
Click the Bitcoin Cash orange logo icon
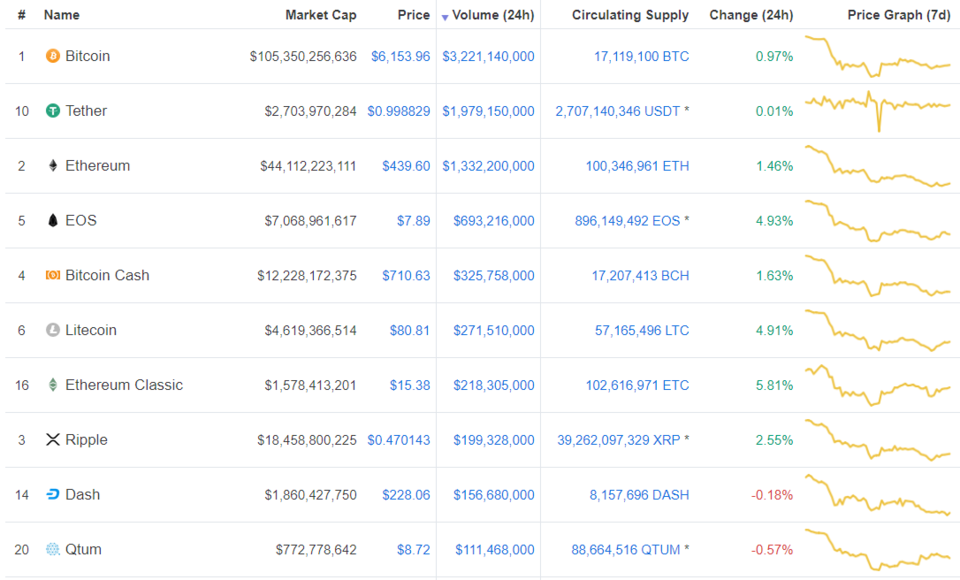click(x=53, y=275)
